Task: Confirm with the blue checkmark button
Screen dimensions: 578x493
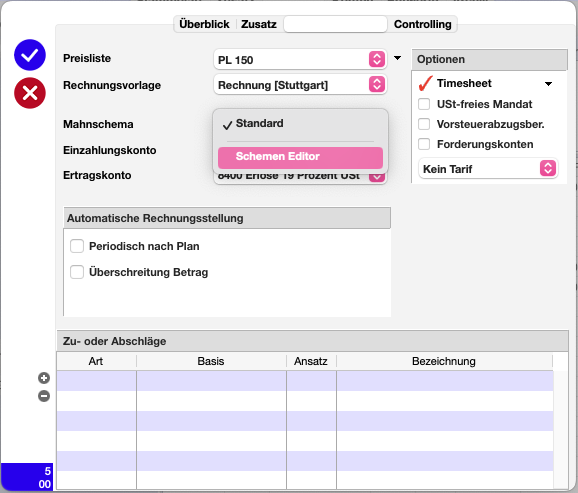Action: coord(30,55)
